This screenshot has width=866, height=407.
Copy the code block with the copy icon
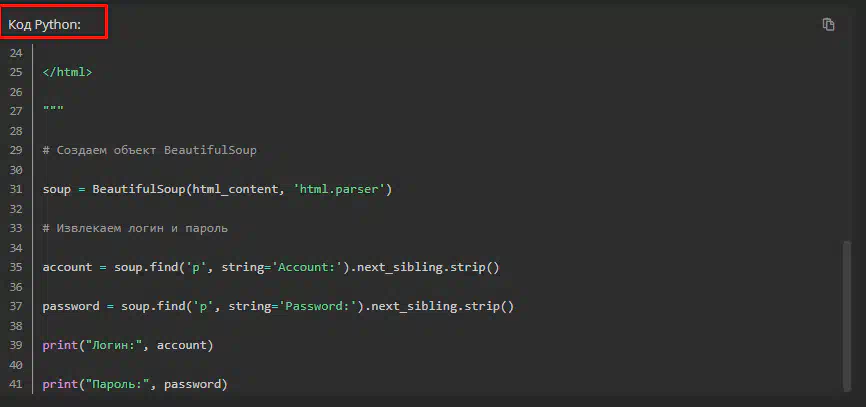pyautogui.click(x=828, y=24)
